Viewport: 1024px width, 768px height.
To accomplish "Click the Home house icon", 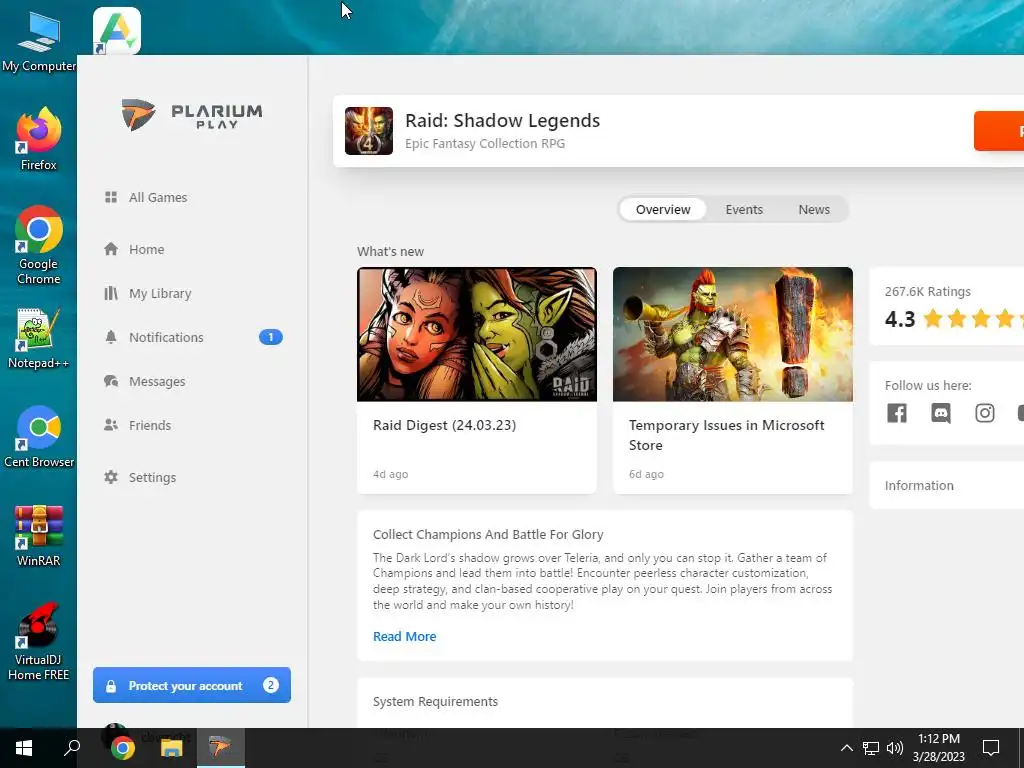I will (111, 249).
